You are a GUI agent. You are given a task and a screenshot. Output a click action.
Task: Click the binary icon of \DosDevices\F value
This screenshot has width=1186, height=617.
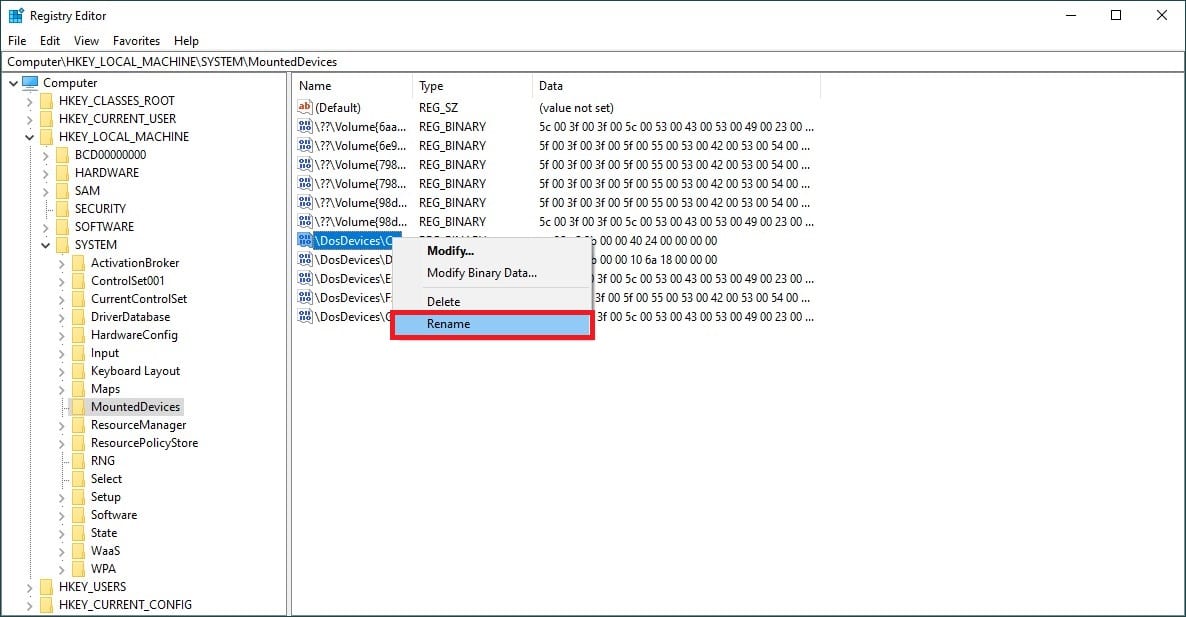tap(305, 297)
